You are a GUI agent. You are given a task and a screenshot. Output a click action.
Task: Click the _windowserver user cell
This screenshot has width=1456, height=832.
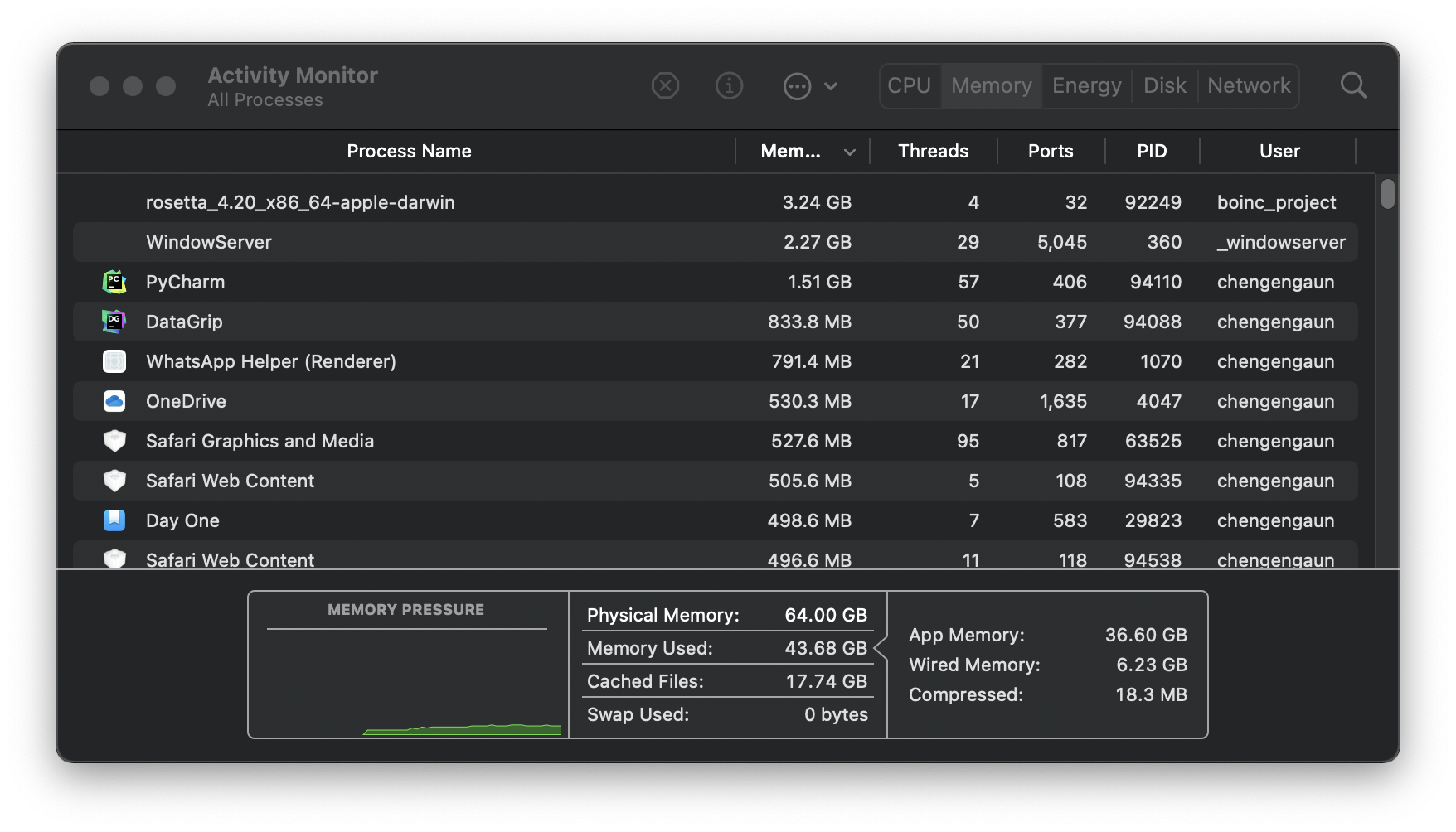click(x=1281, y=242)
